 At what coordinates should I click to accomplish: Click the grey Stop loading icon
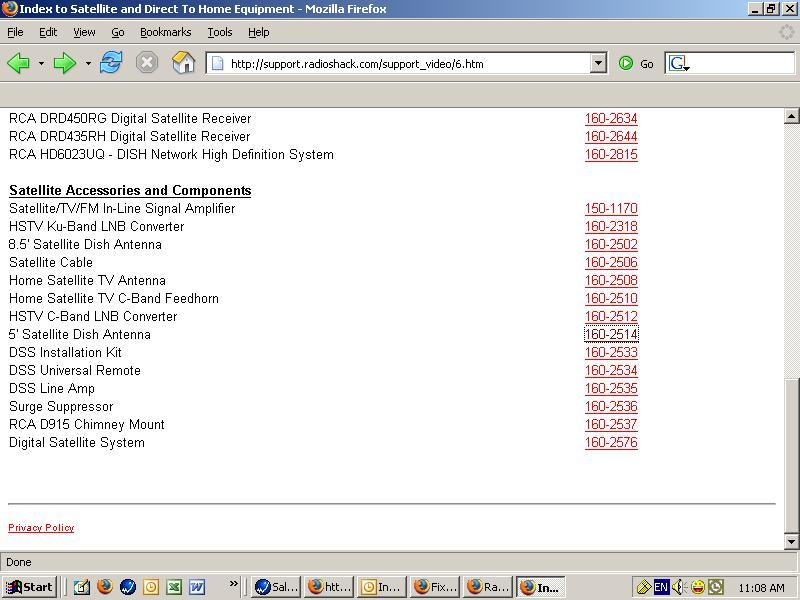pos(147,63)
